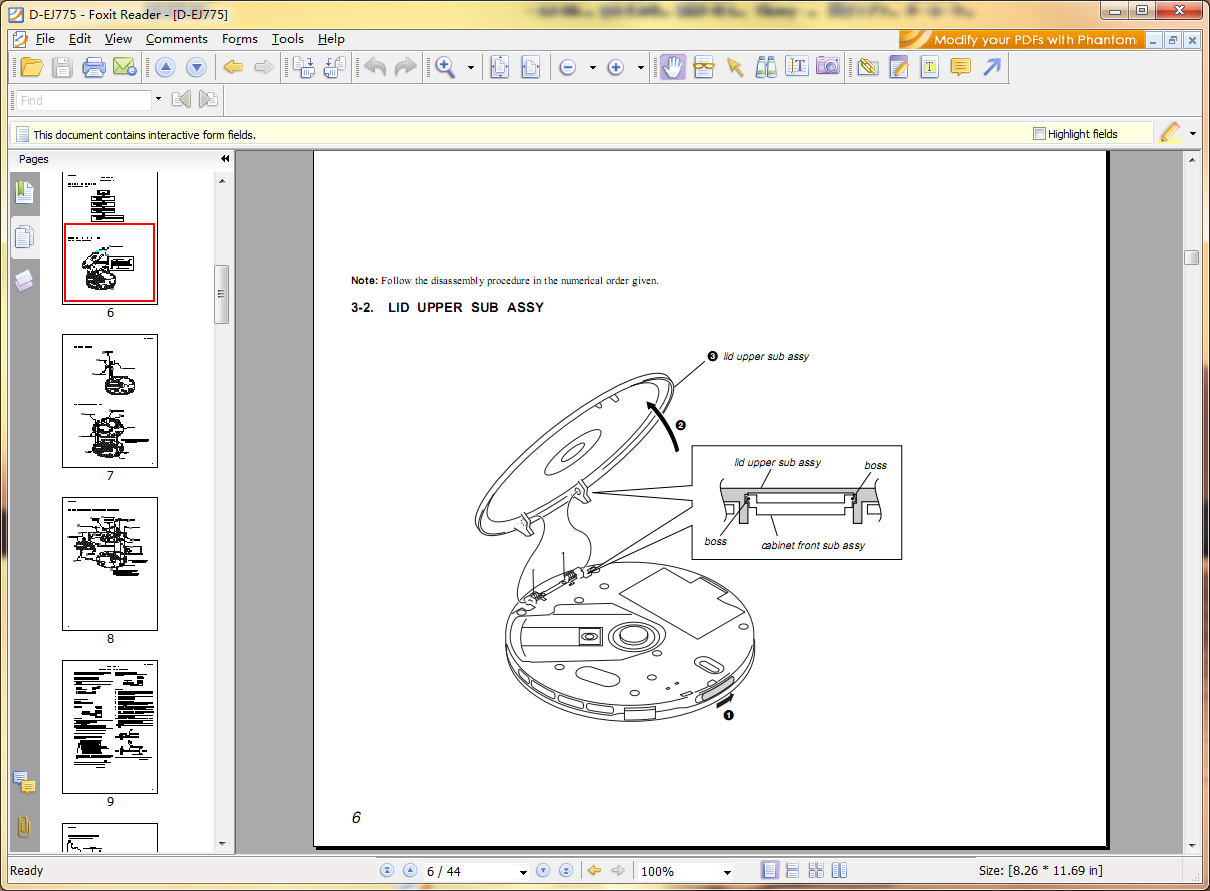The image size is (1210, 891).
Task: Open the Comments panel icon
Action: tap(25, 783)
